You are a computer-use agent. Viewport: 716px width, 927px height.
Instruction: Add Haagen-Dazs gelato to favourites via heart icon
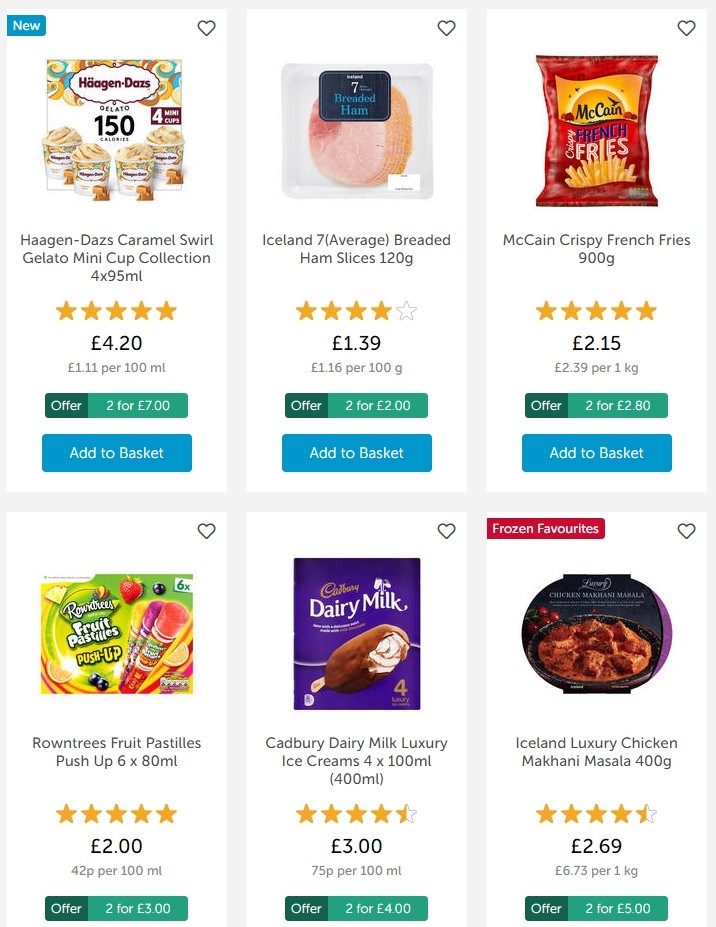[206, 28]
